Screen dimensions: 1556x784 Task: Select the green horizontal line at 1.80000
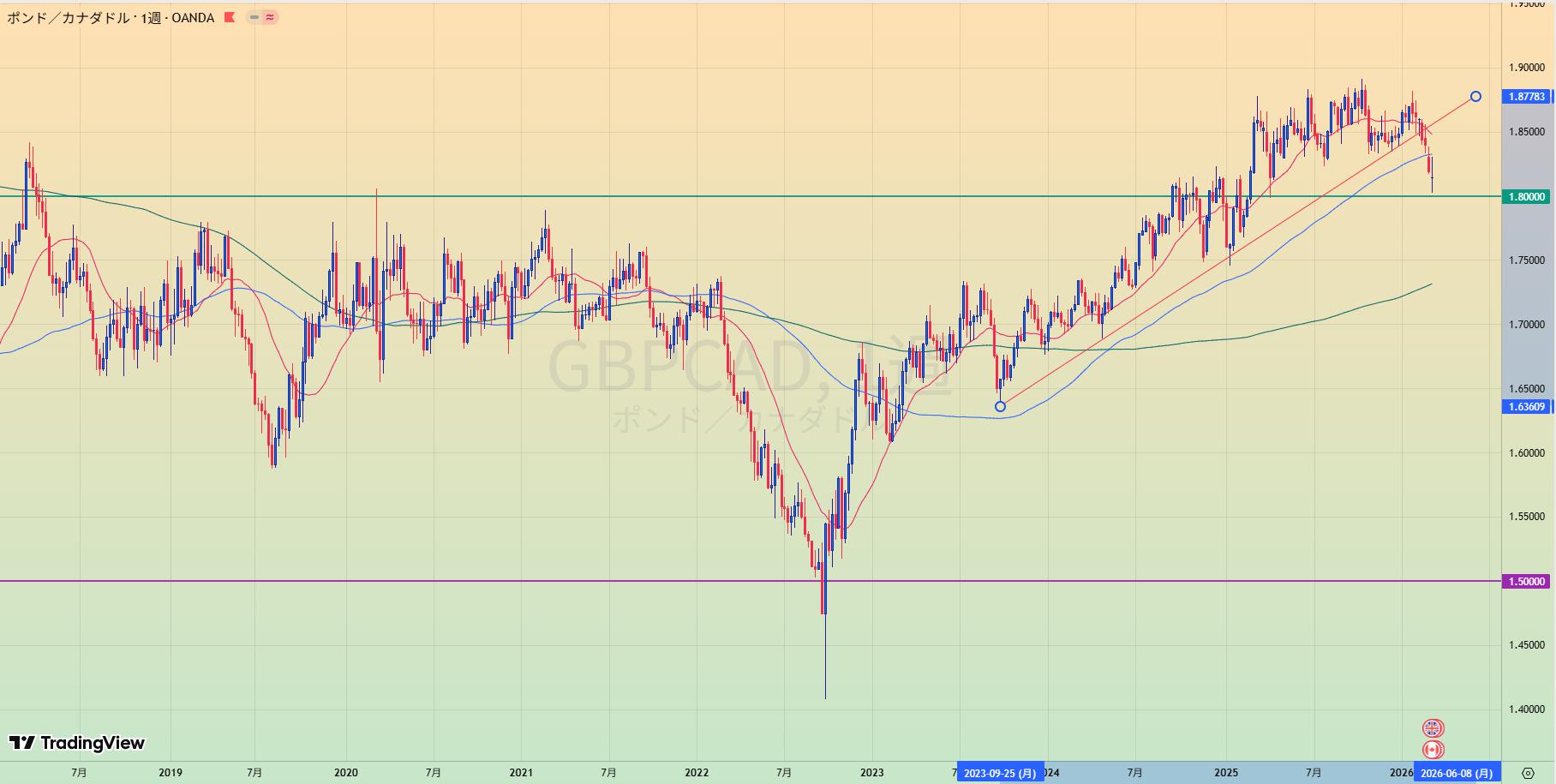tap(514, 196)
